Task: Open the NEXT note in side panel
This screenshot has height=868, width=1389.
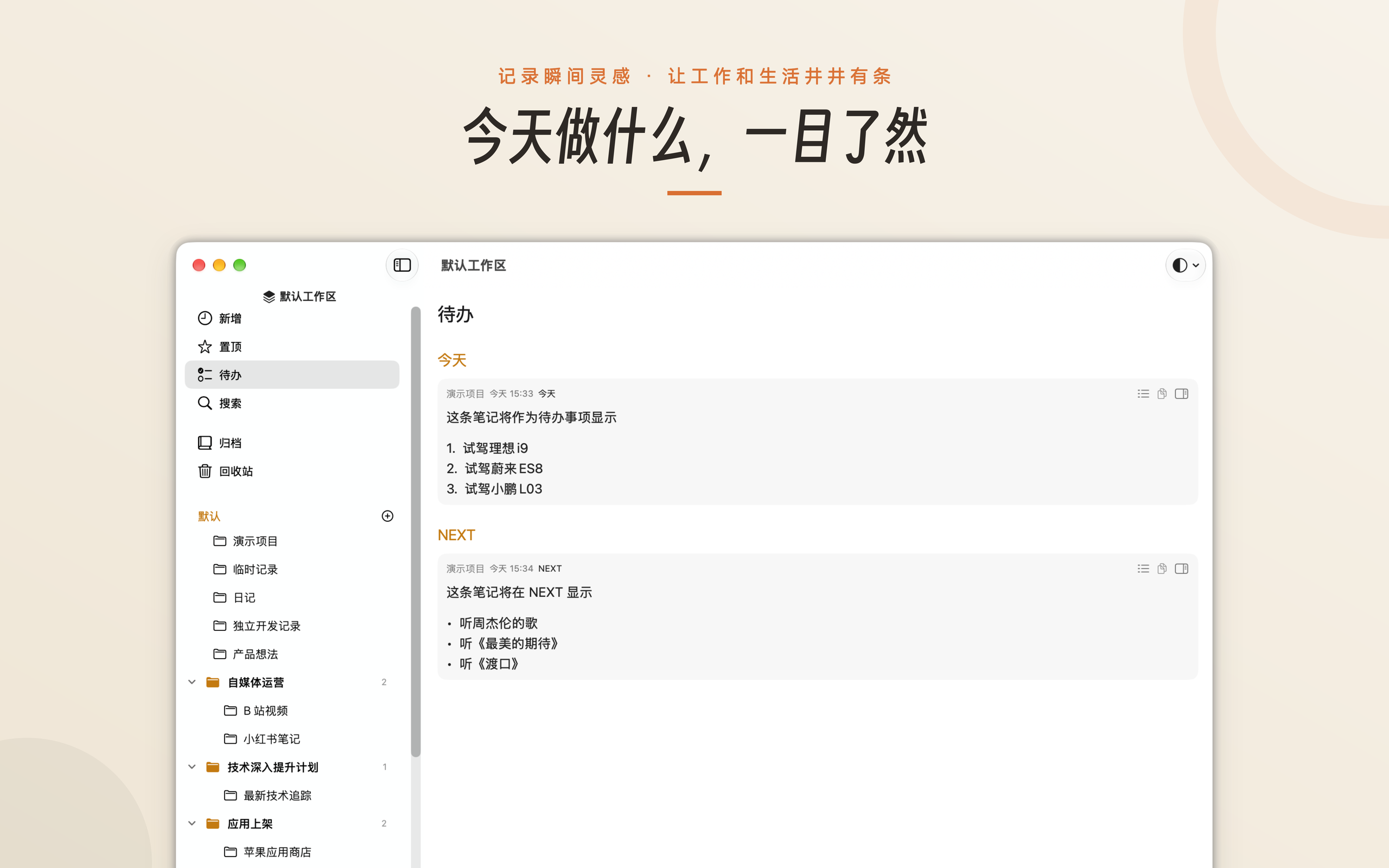Action: [x=1181, y=569]
